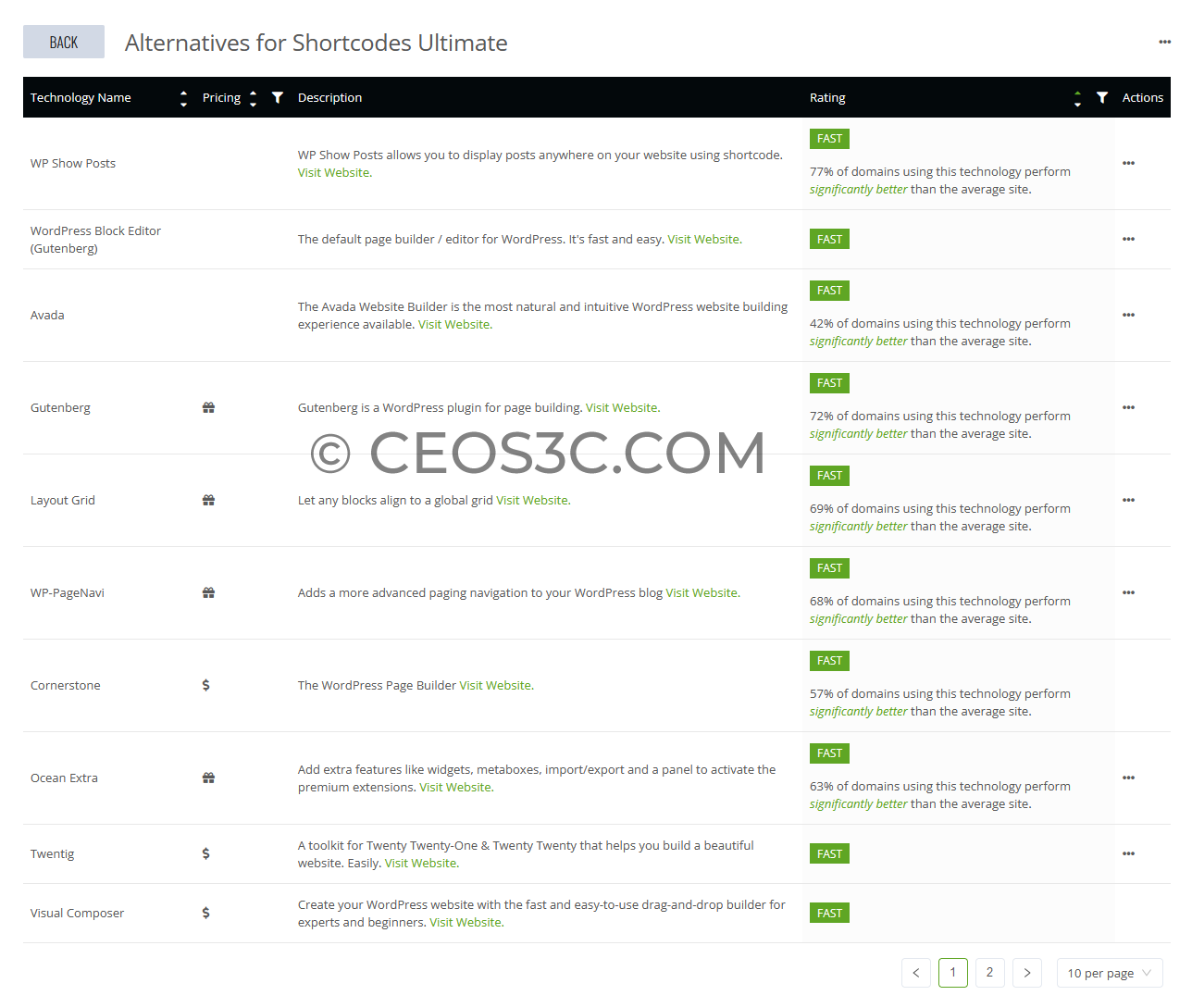The width and height of the screenshot is (1192, 1008).
Task: Open actions menu for Layout Grid
Action: [1128, 500]
